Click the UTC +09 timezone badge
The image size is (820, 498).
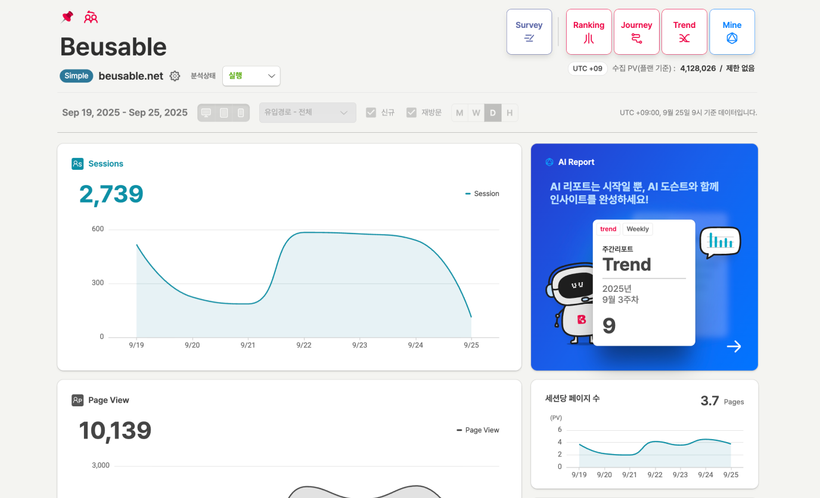[x=587, y=69]
